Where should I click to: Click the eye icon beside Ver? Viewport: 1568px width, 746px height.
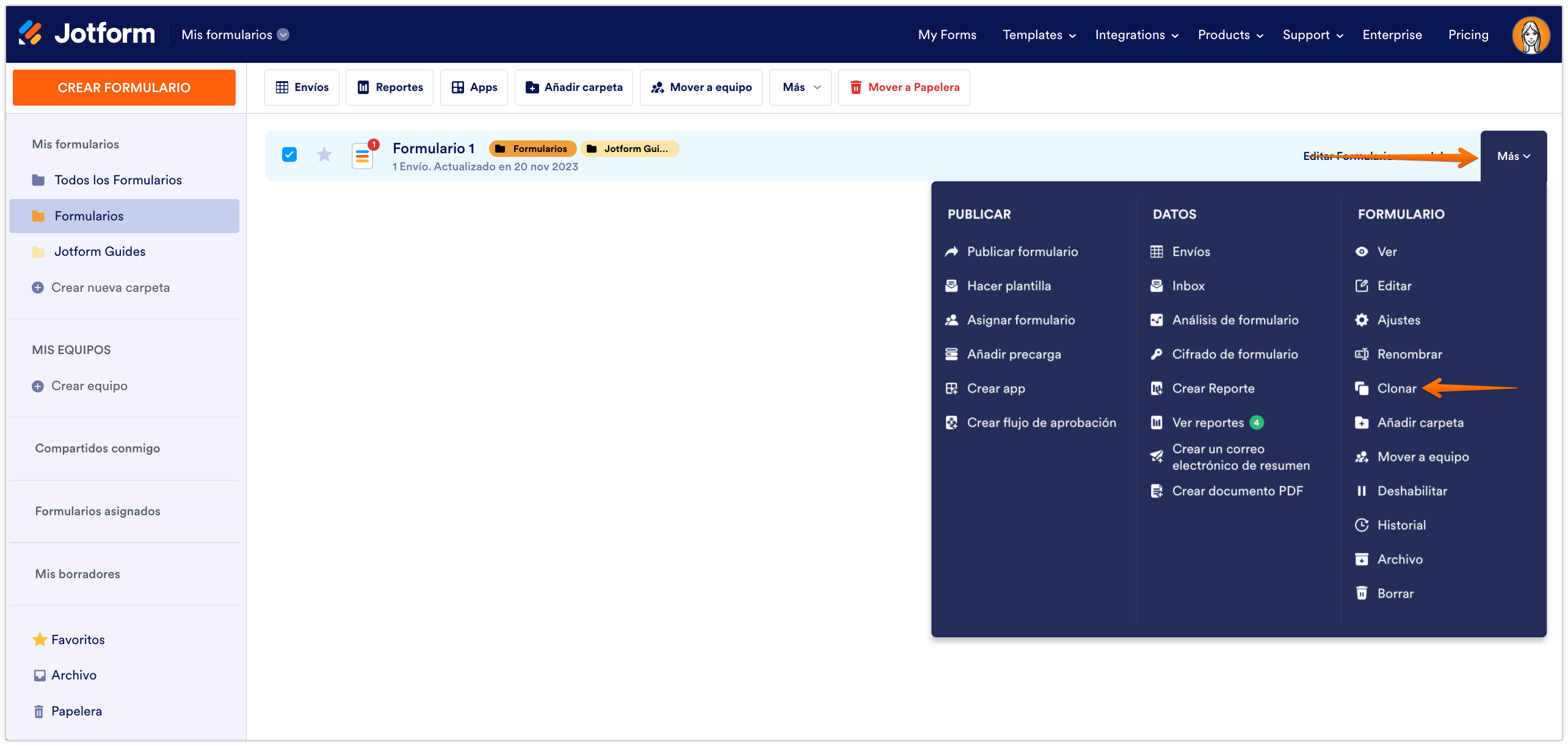1362,252
